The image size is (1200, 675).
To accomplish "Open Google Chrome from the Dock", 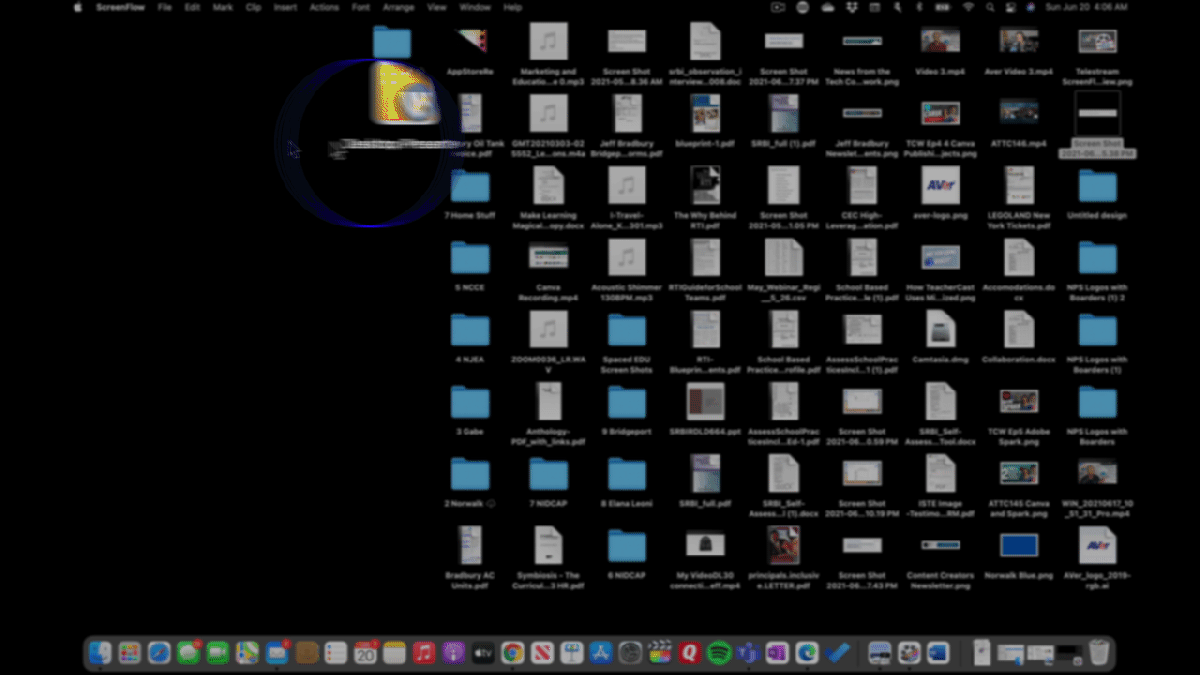I will (512, 653).
